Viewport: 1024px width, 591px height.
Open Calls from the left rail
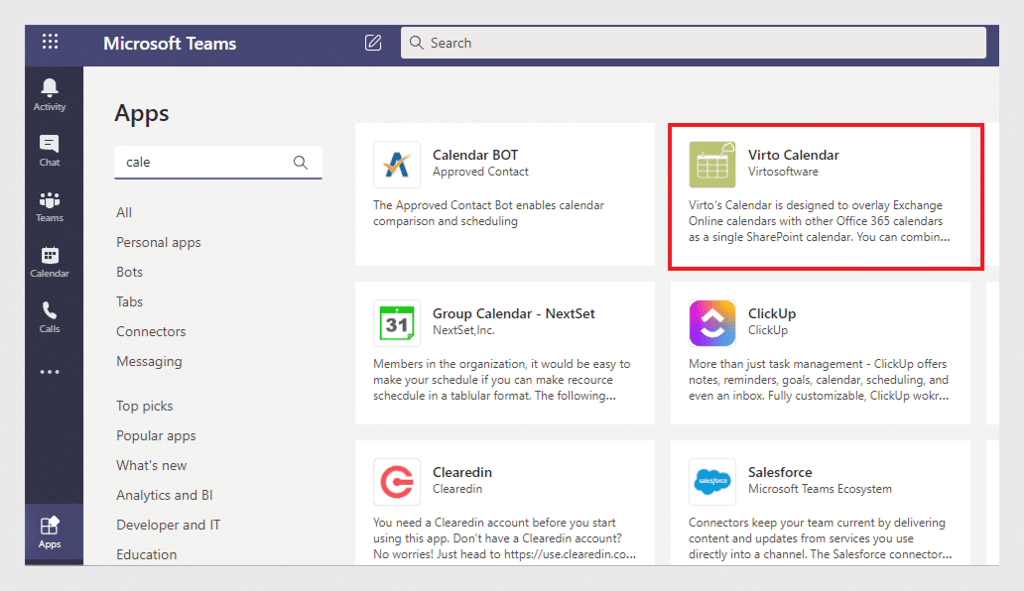coord(50,317)
